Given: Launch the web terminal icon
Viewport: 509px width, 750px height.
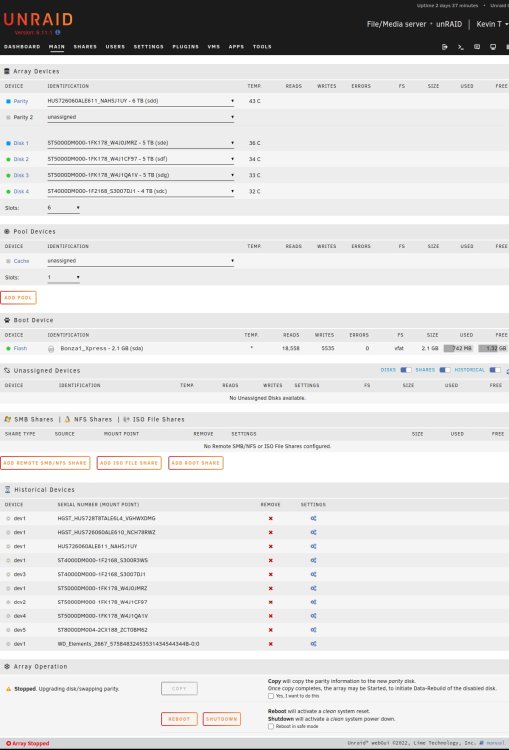Looking at the screenshot, I should [x=461, y=47].
